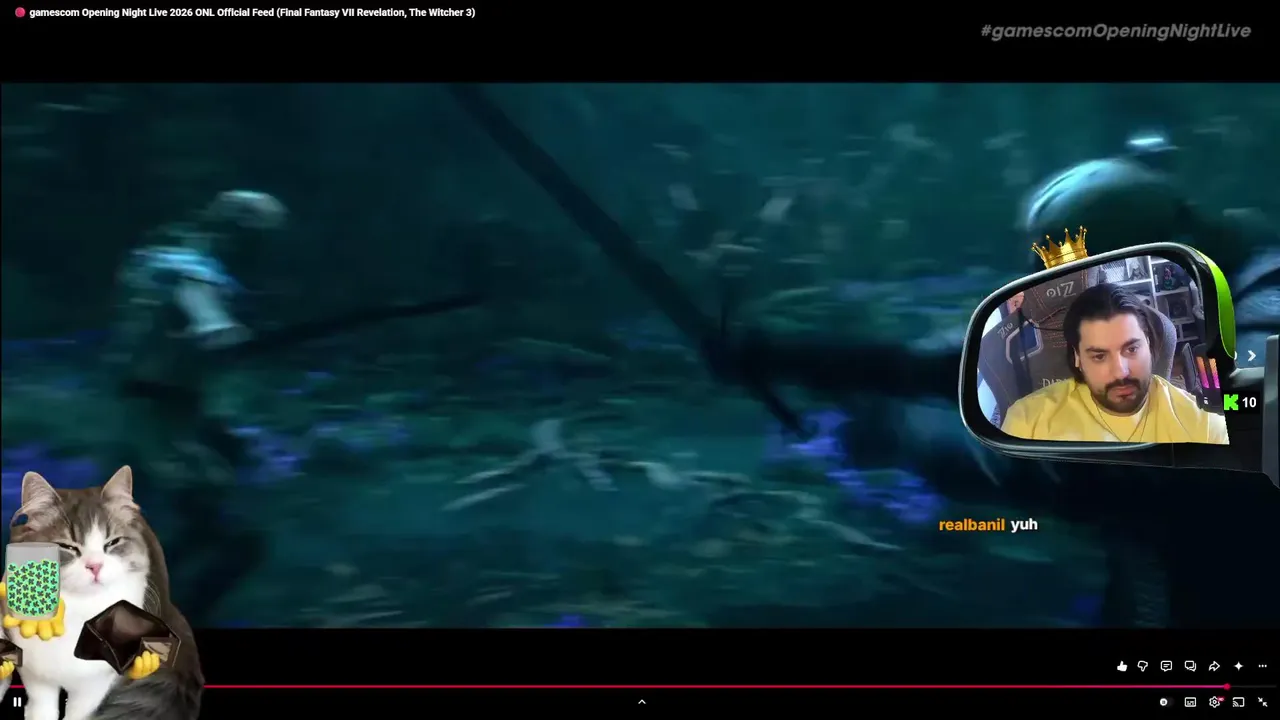Screen dimensions: 1280x720
Task: Click the #gamescomOpeningNightLive hashtag
Action: [1116, 31]
